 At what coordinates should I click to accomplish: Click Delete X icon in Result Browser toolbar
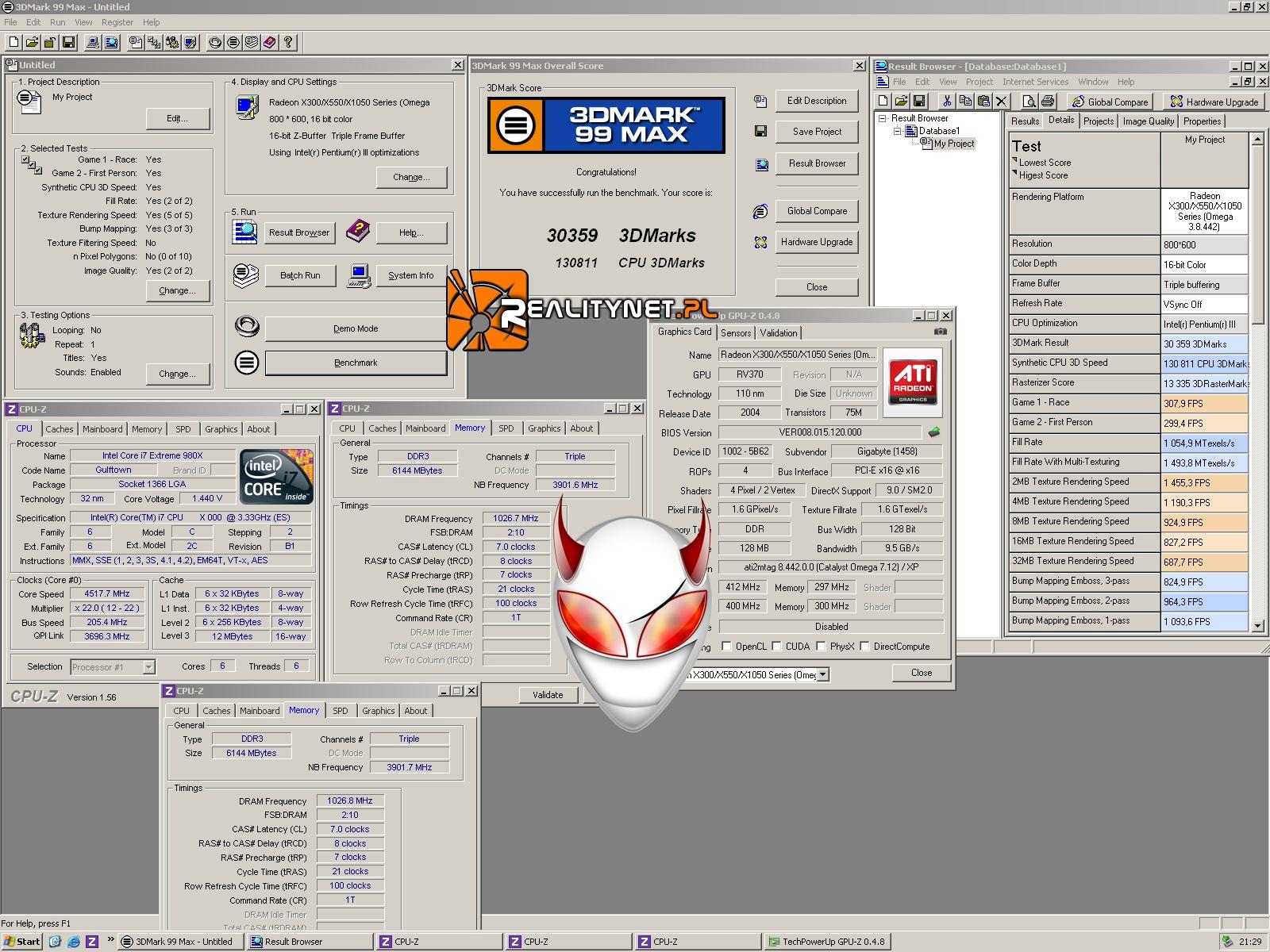[x=1002, y=101]
